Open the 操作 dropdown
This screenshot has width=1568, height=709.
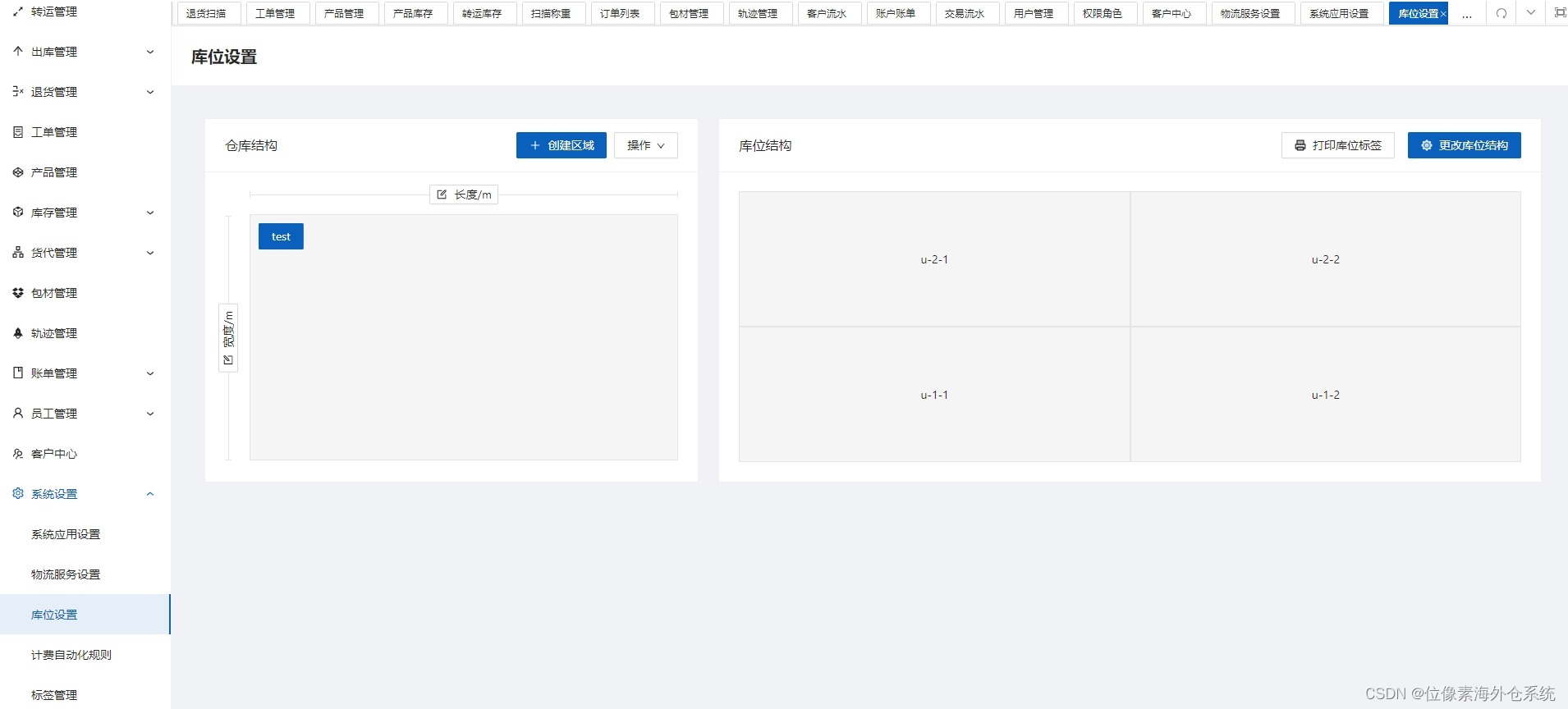(x=646, y=145)
